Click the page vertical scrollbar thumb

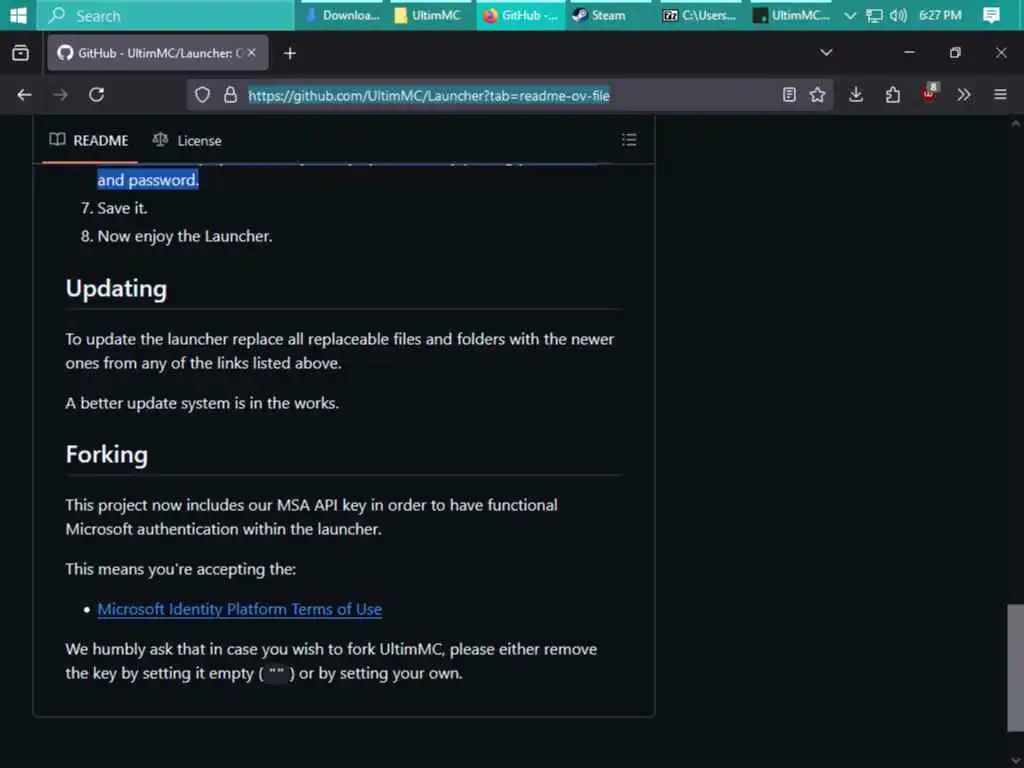[x=1015, y=668]
